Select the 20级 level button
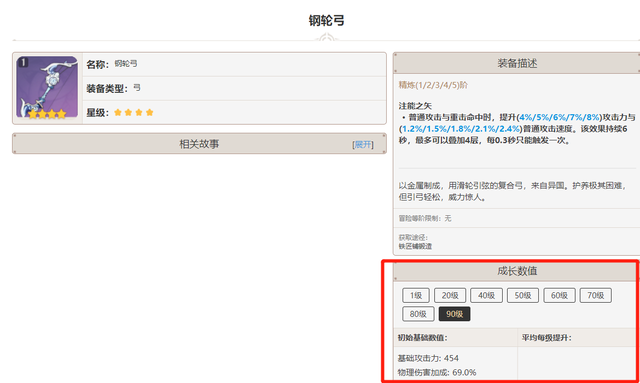This screenshot has height=383, width=640. (450, 295)
